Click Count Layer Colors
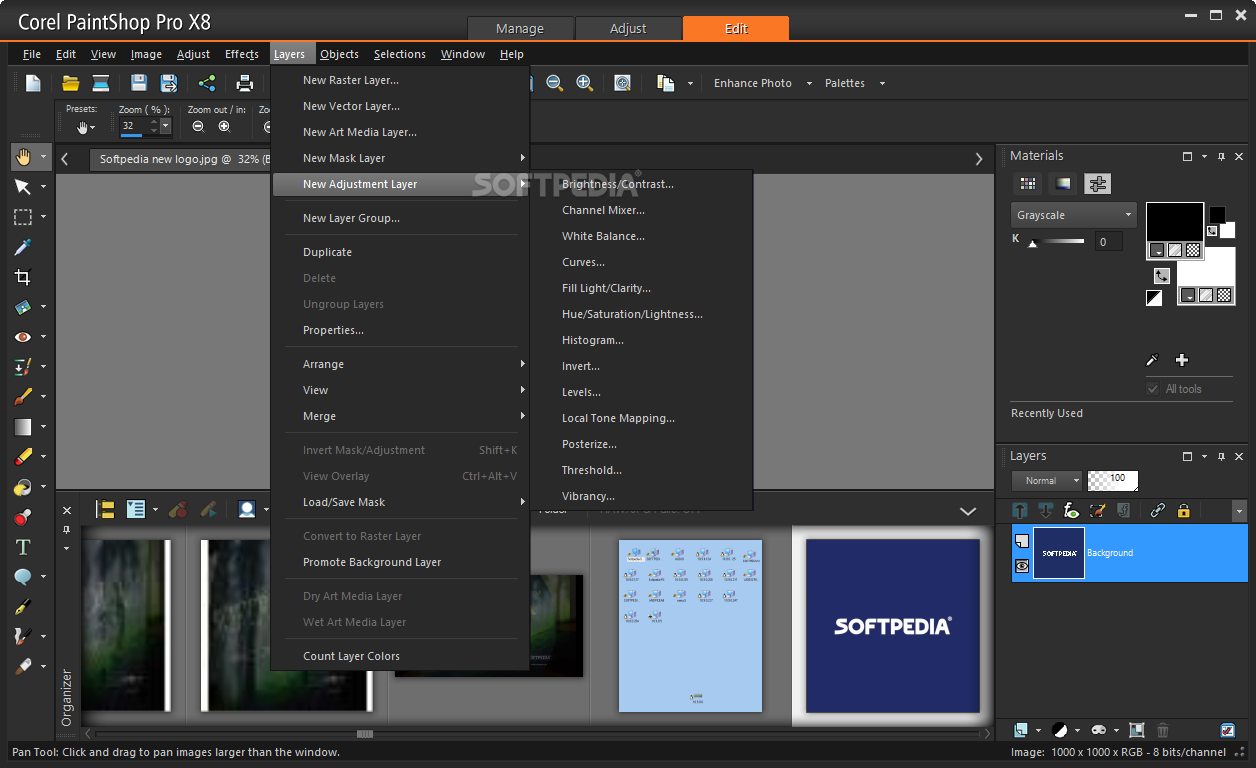 click(x=351, y=656)
